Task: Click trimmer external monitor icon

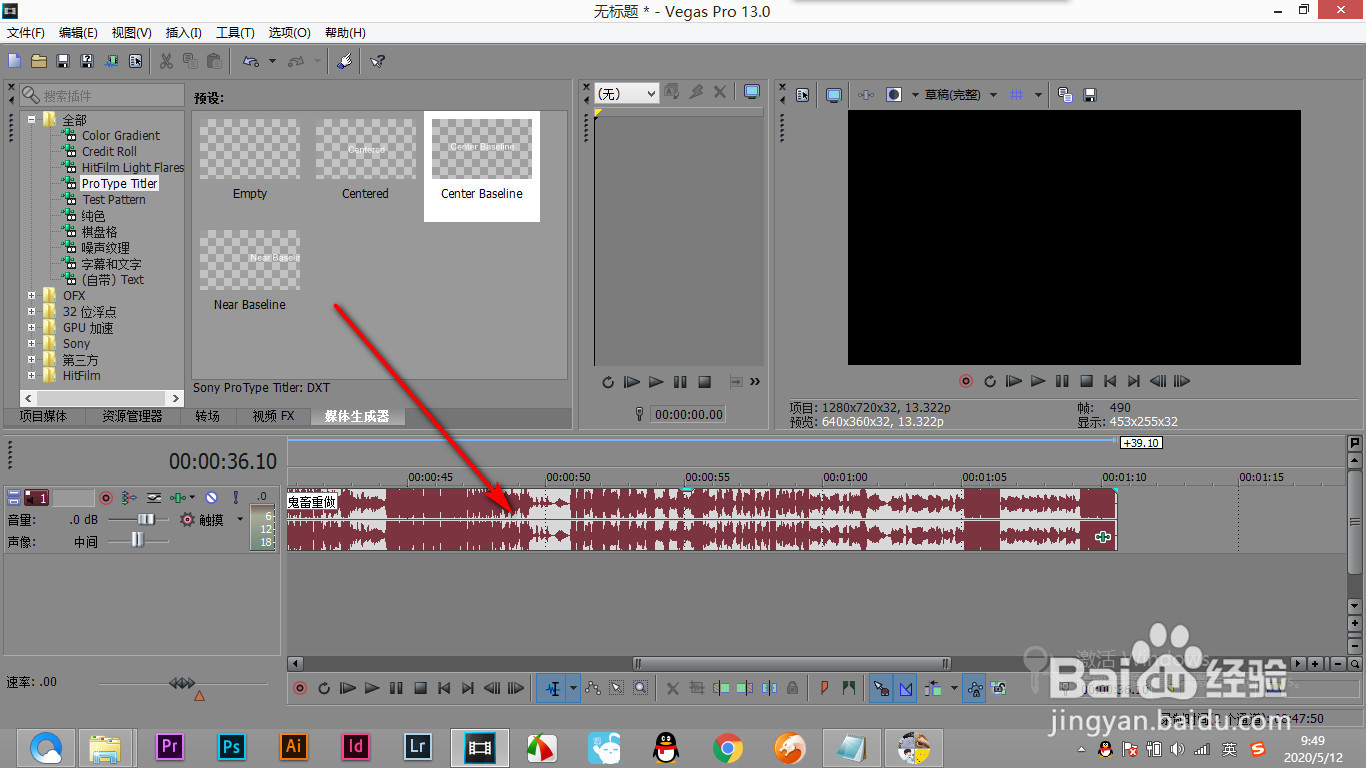Action: tap(752, 92)
